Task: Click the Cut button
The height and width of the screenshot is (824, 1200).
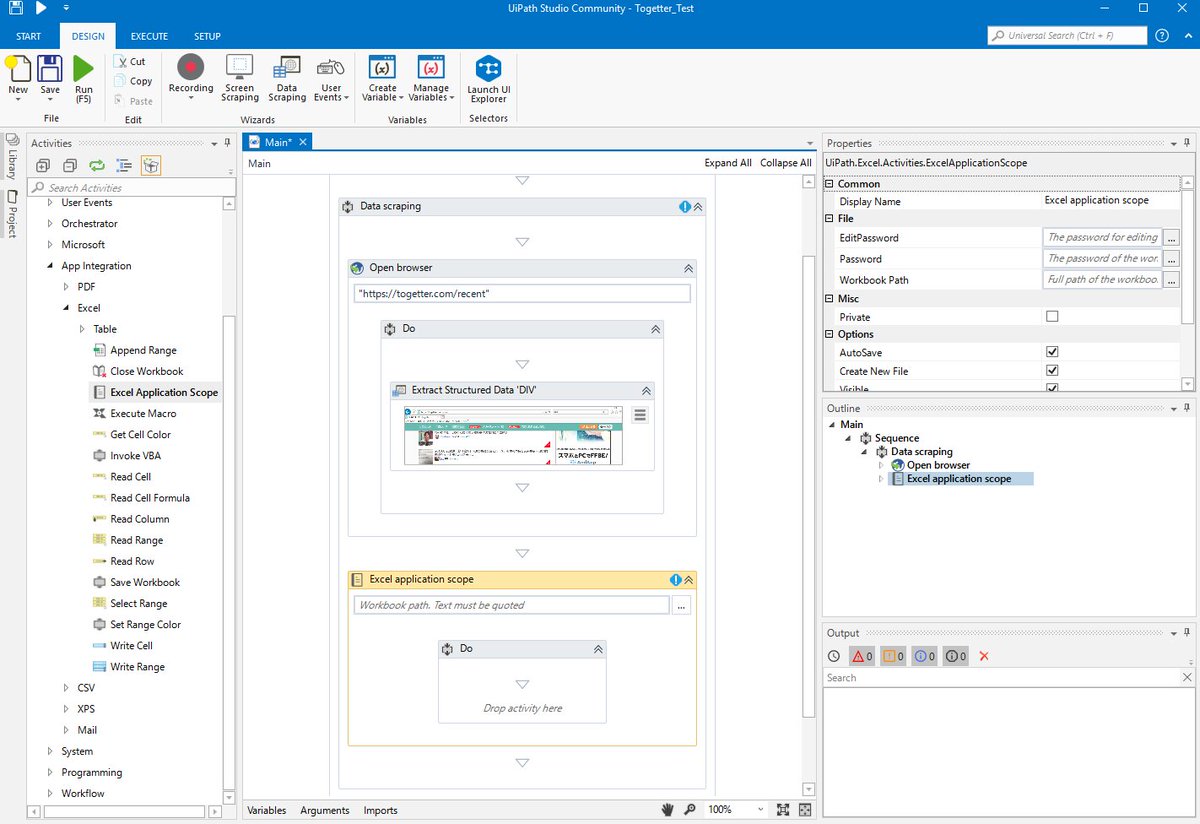Action: pos(131,61)
